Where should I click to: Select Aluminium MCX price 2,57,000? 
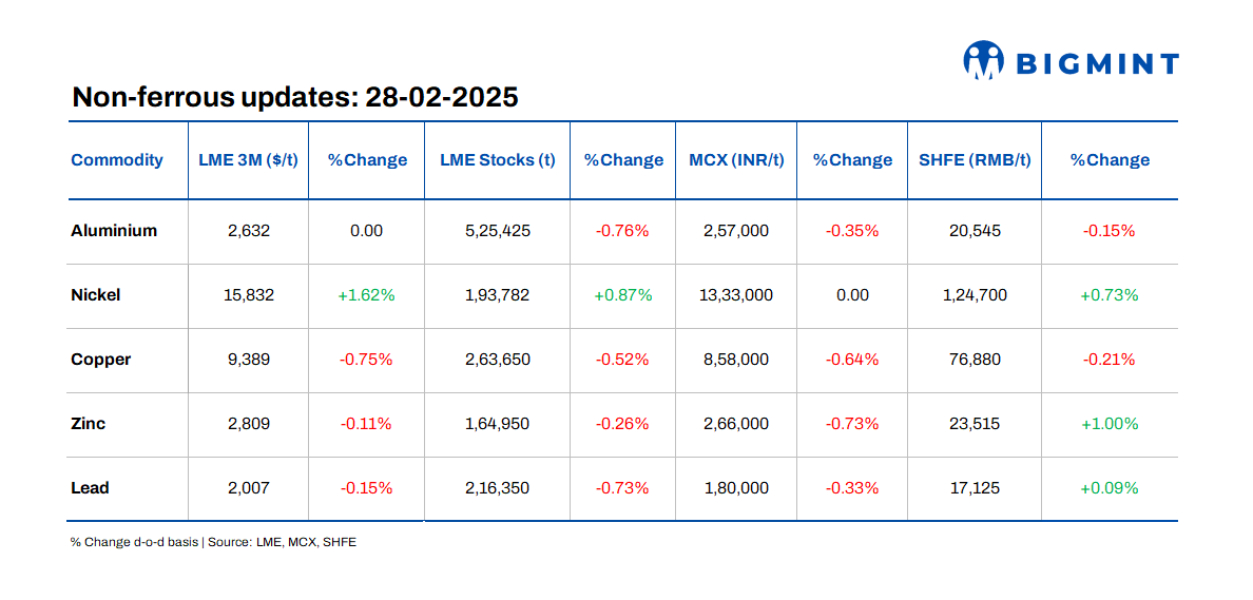point(735,231)
